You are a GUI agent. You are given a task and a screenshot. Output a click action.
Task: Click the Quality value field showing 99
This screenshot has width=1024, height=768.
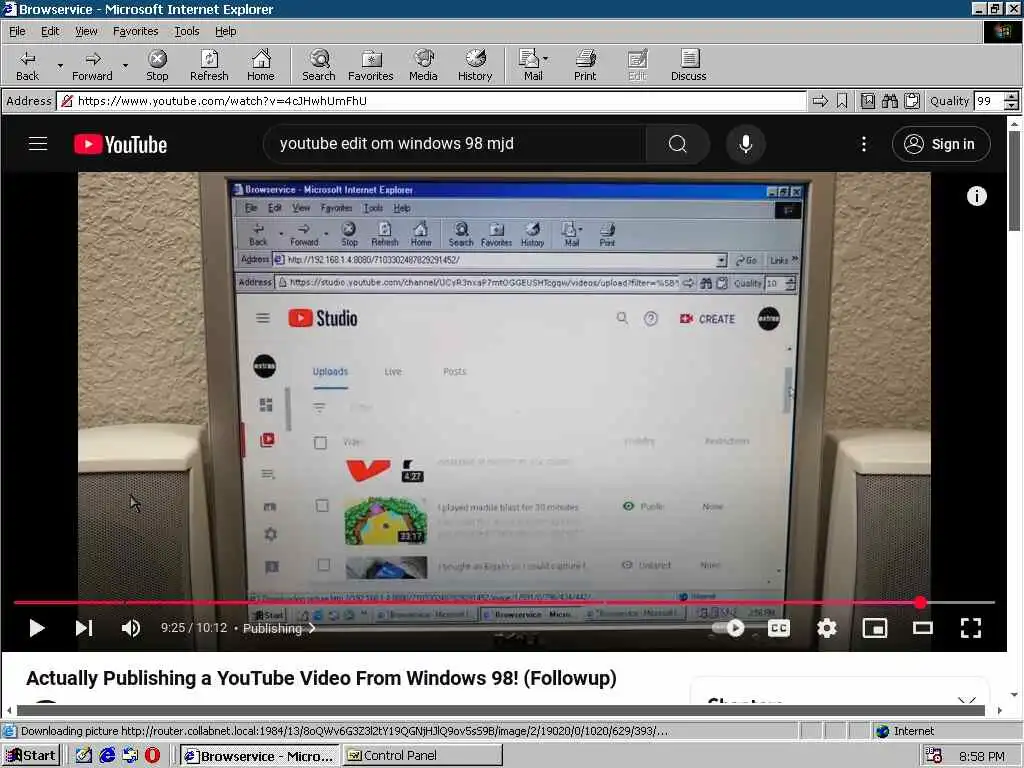coord(988,101)
